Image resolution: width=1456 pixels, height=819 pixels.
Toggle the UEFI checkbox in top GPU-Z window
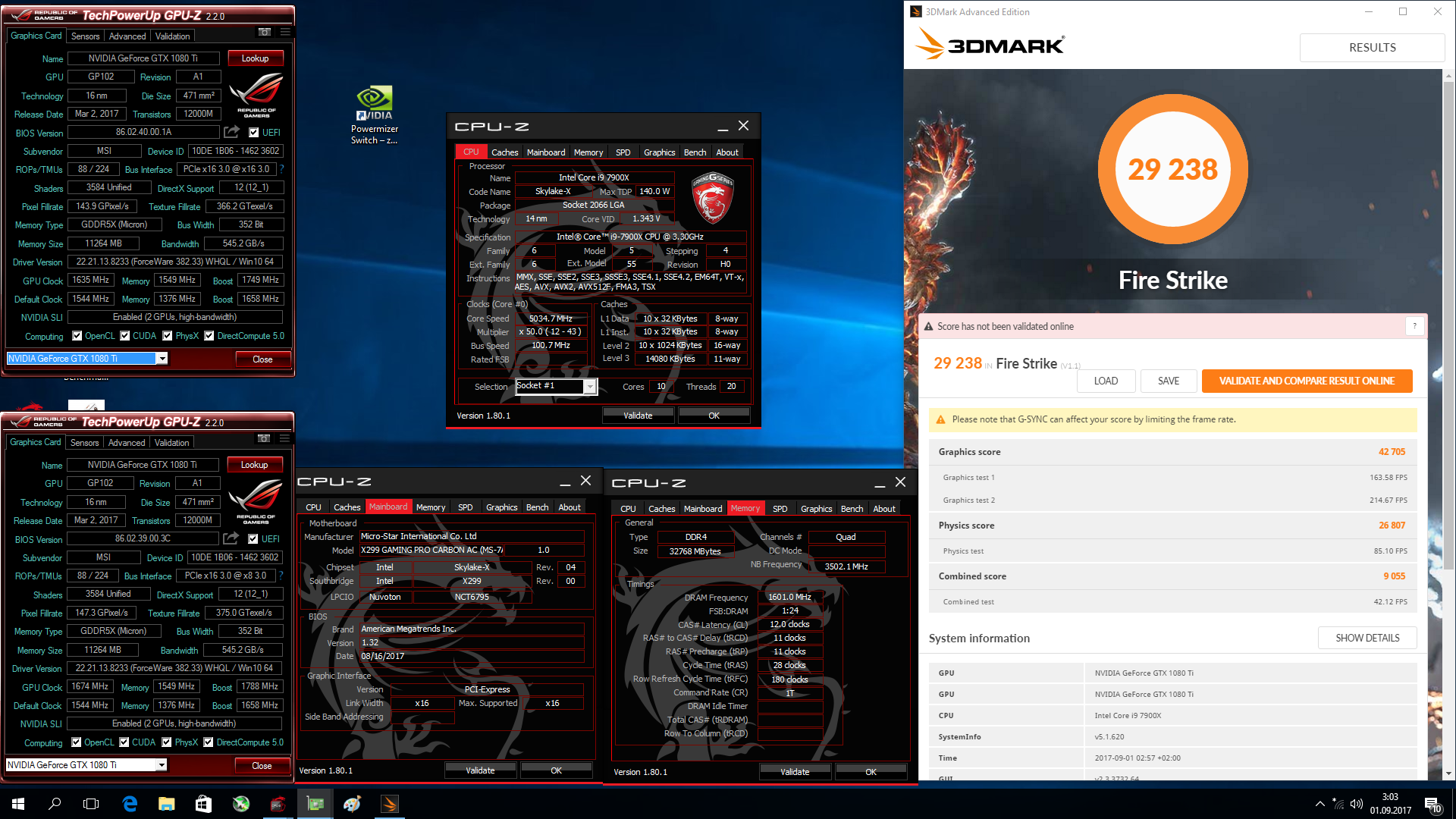click(x=254, y=133)
